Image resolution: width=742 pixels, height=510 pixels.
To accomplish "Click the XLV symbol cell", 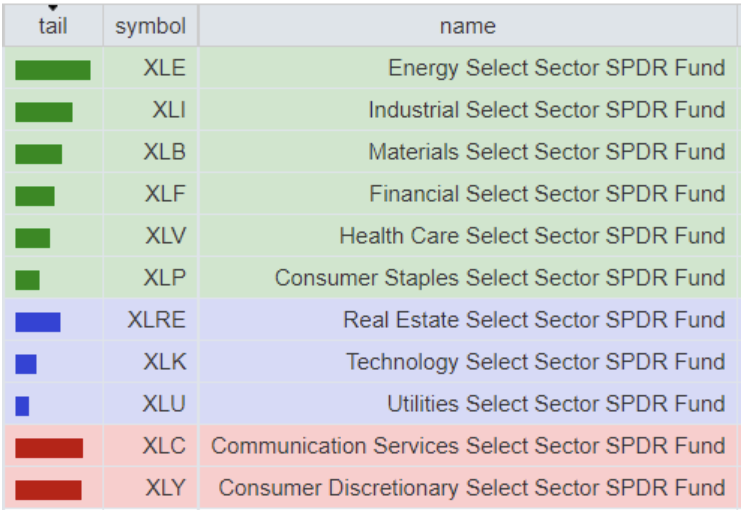I will tap(164, 236).
